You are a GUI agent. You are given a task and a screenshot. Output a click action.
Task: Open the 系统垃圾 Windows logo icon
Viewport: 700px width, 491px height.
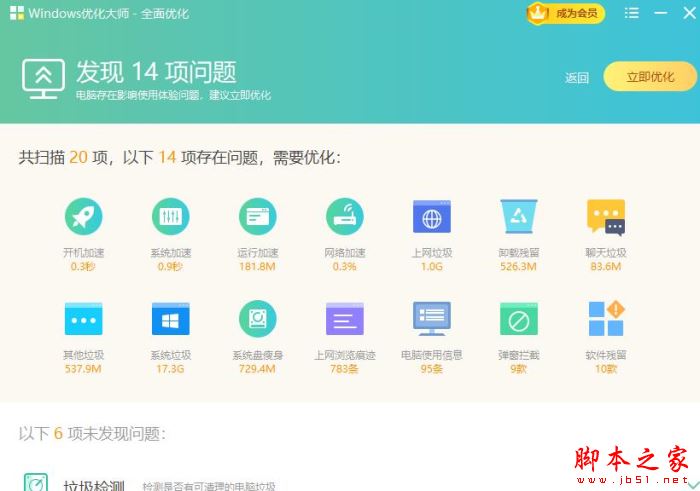click(171, 319)
